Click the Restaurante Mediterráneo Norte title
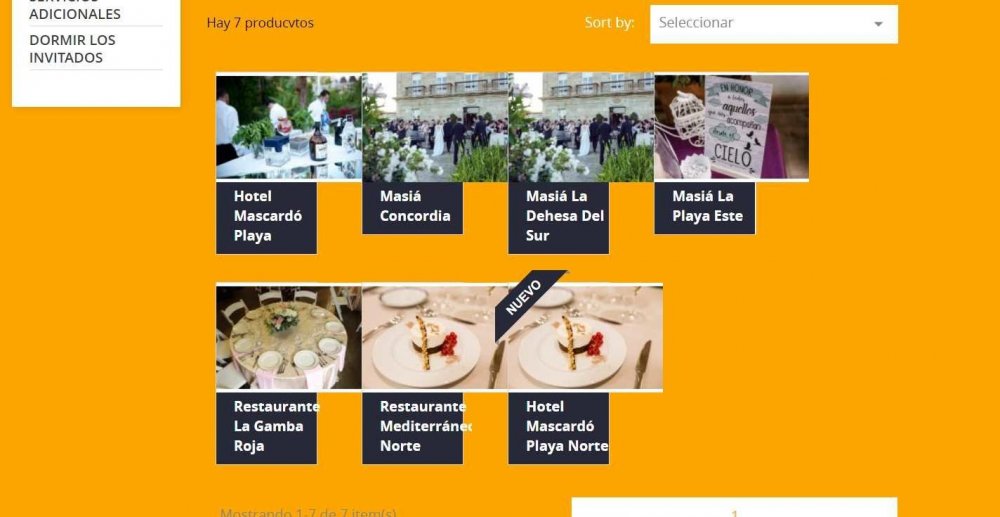The image size is (1000, 517). pyautogui.click(x=425, y=426)
